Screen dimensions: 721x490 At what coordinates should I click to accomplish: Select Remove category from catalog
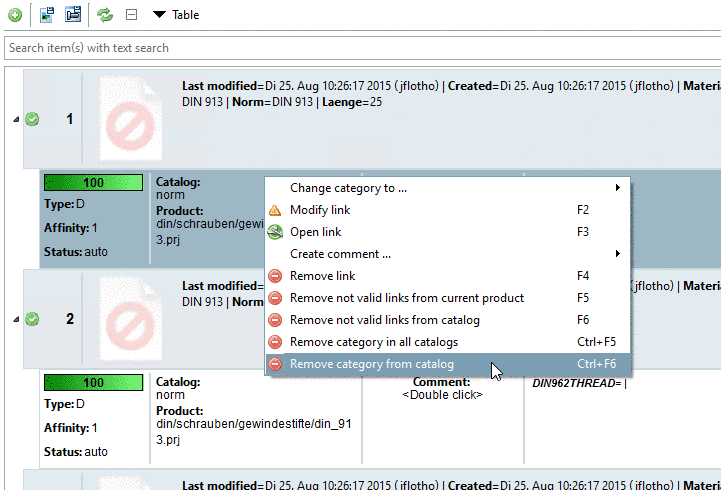pyautogui.click(x=447, y=365)
